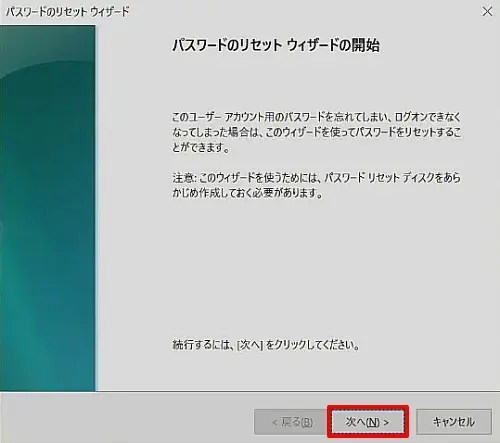This screenshot has width=500, height=443.
Task: Click the bracketed [次へ] text in the instruction
Action: (250, 345)
